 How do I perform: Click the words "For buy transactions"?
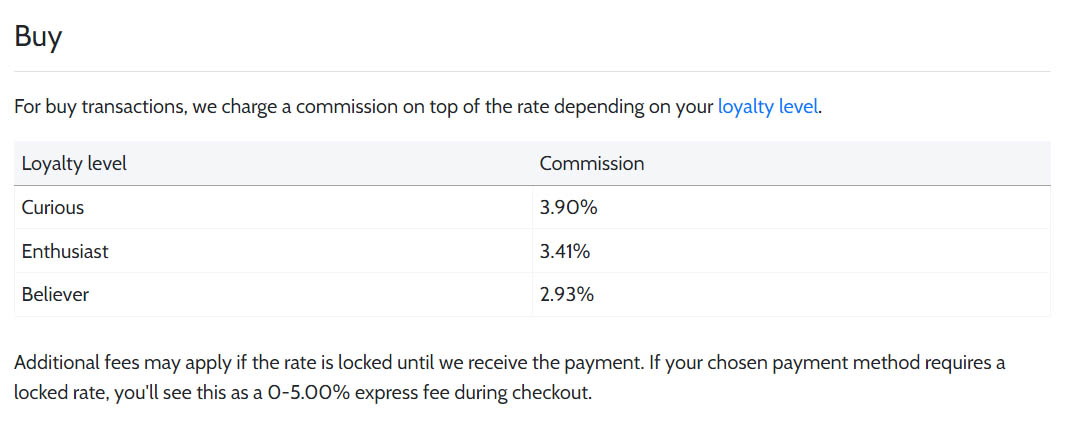tap(100, 107)
